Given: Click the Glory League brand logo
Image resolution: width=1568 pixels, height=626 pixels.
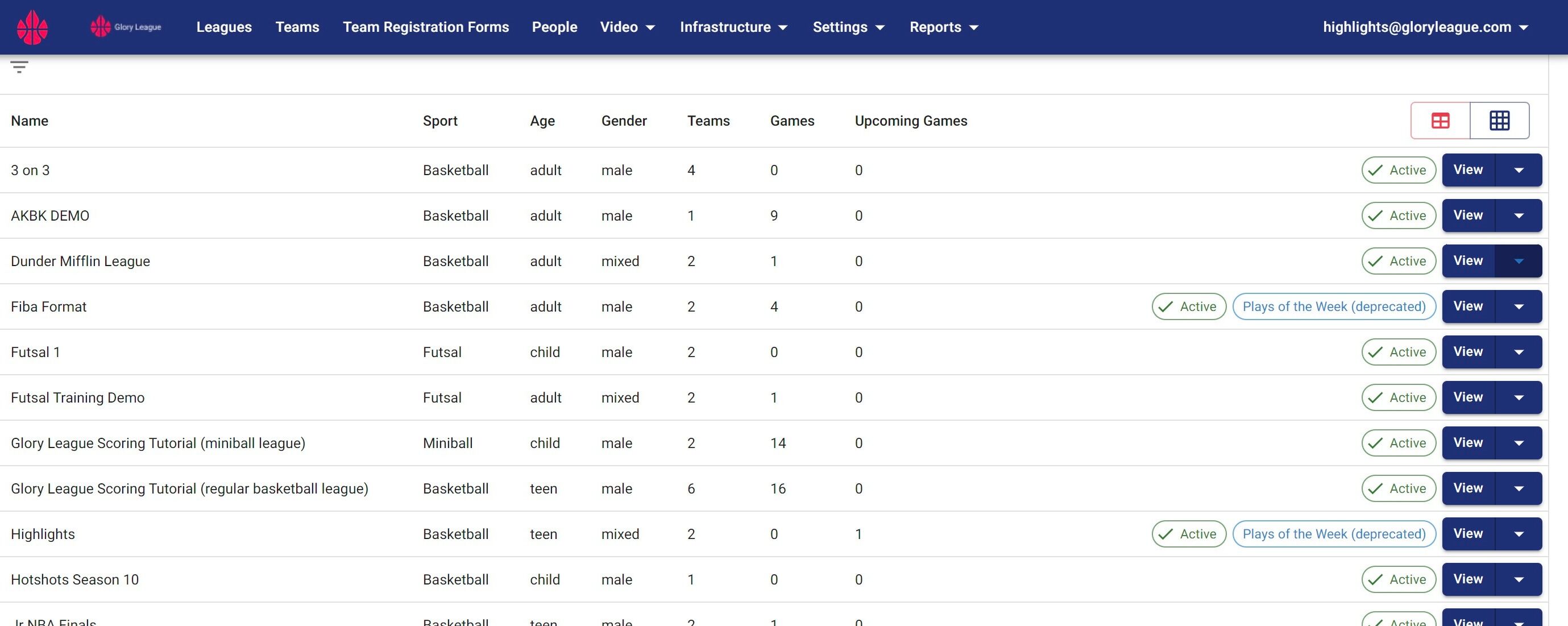Looking at the screenshot, I should click(x=126, y=27).
